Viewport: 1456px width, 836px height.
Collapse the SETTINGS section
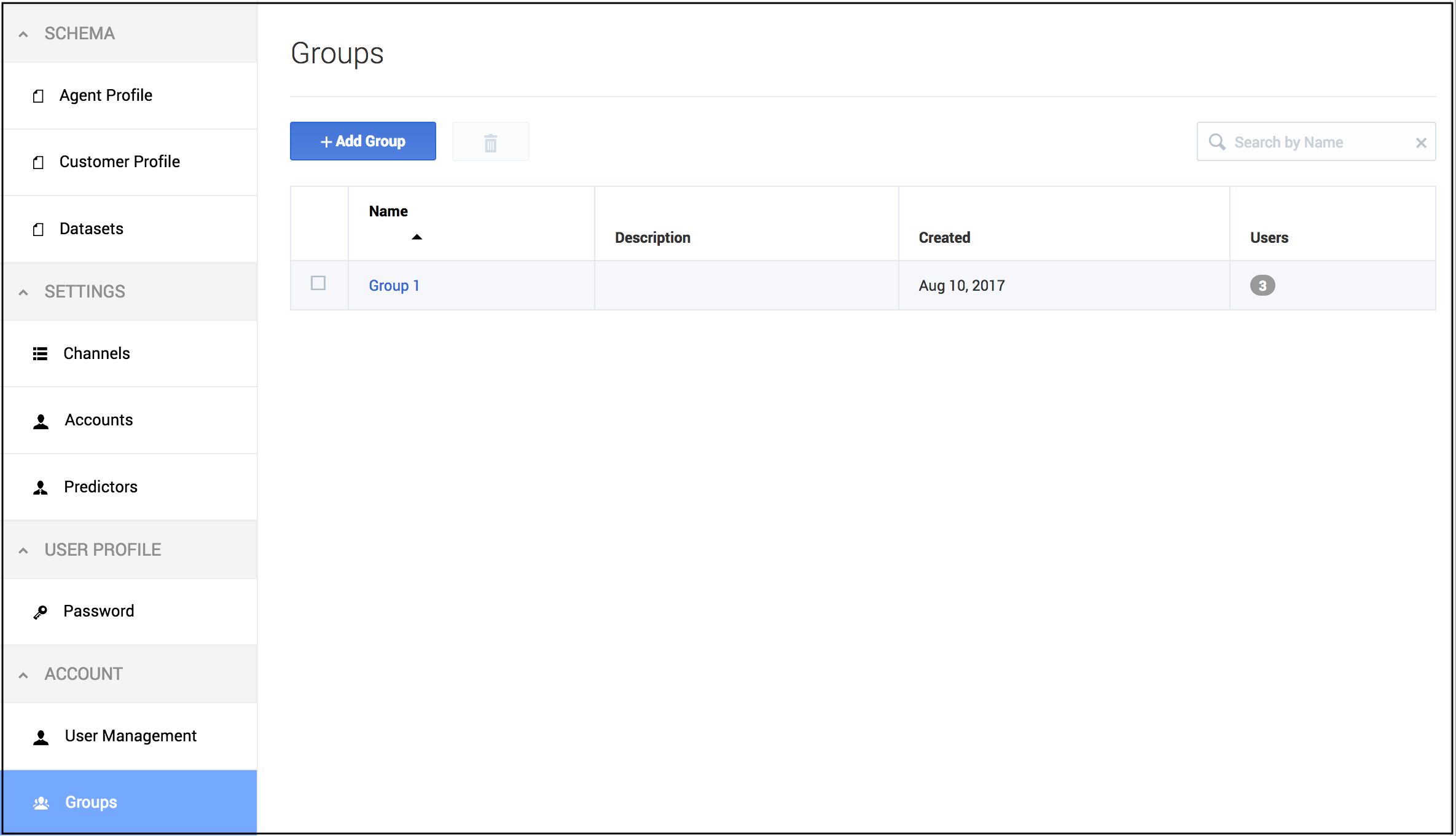click(x=23, y=293)
